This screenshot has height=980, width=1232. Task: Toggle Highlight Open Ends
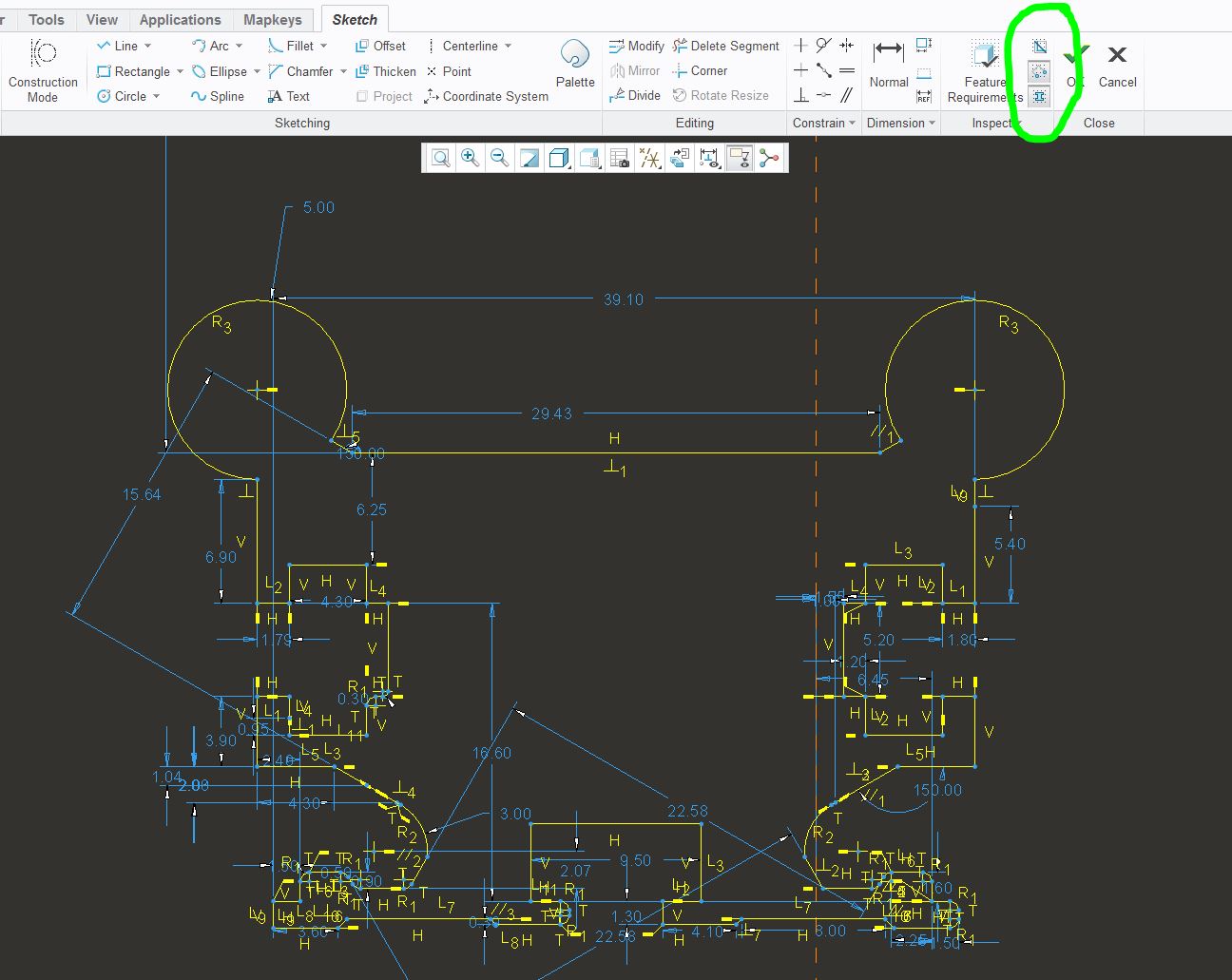tap(1039, 71)
